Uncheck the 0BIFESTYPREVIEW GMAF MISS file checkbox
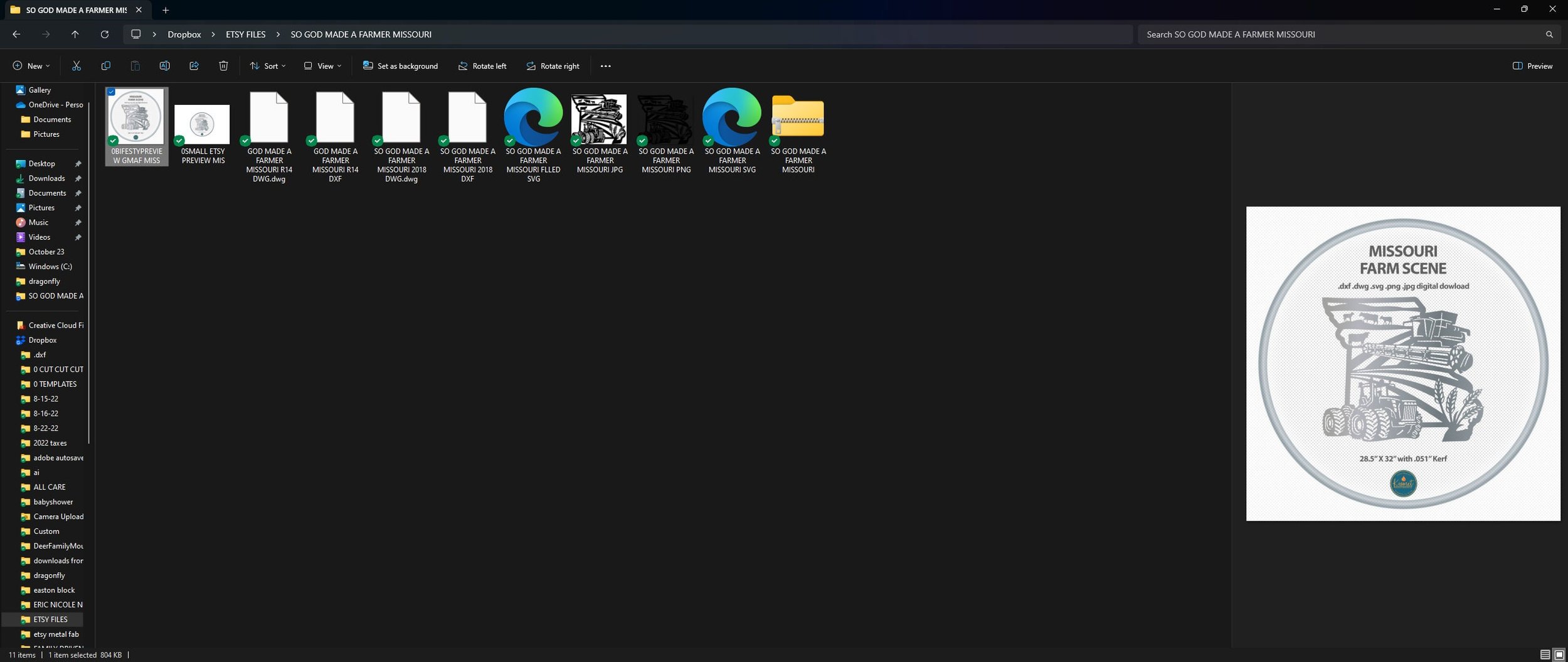This screenshot has width=1568, height=662. (x=112, y=92)
